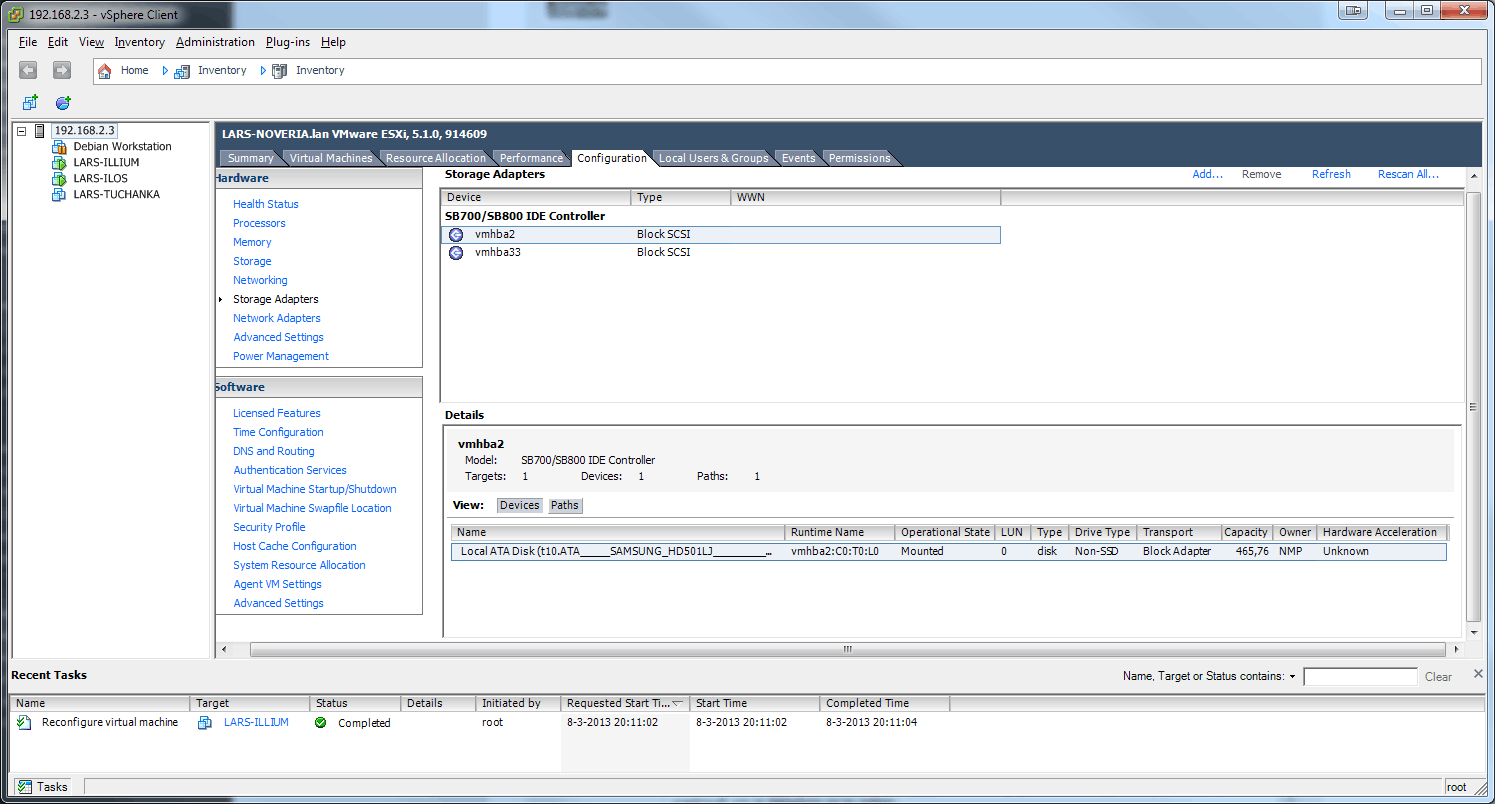The height and width of the screenshot is (804, 1495).
Task: Switch to the Resource Allocation tab
Action: point(435,158)
